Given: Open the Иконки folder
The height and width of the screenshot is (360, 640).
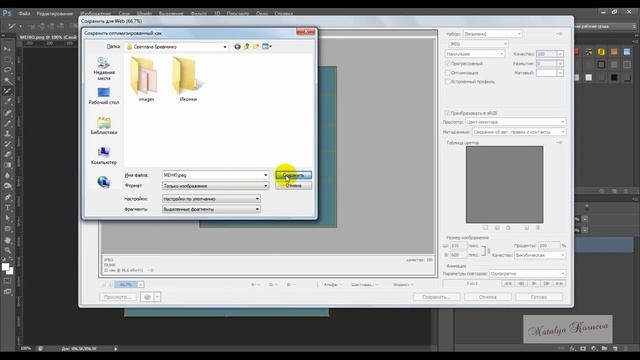Looking at the screenshot, I should click(x=188, y=79).
